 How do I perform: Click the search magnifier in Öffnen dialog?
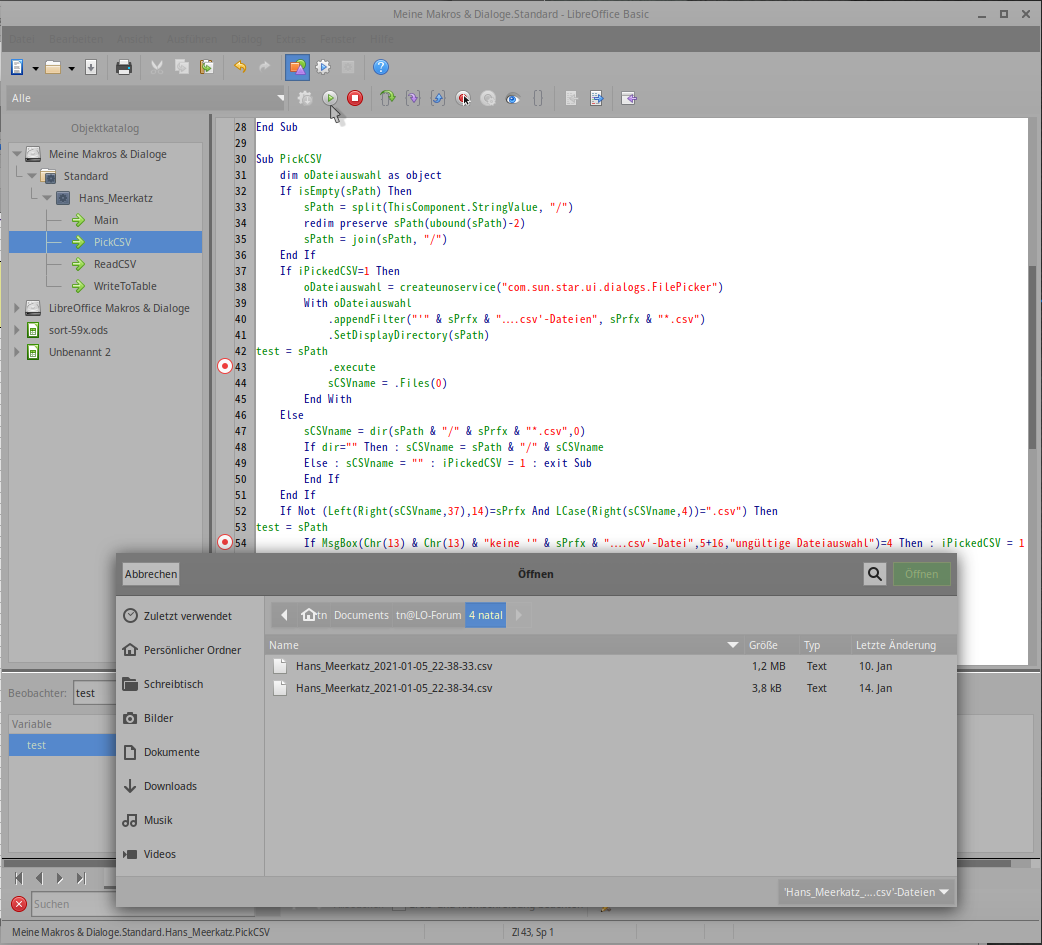(x=875, y=574)
